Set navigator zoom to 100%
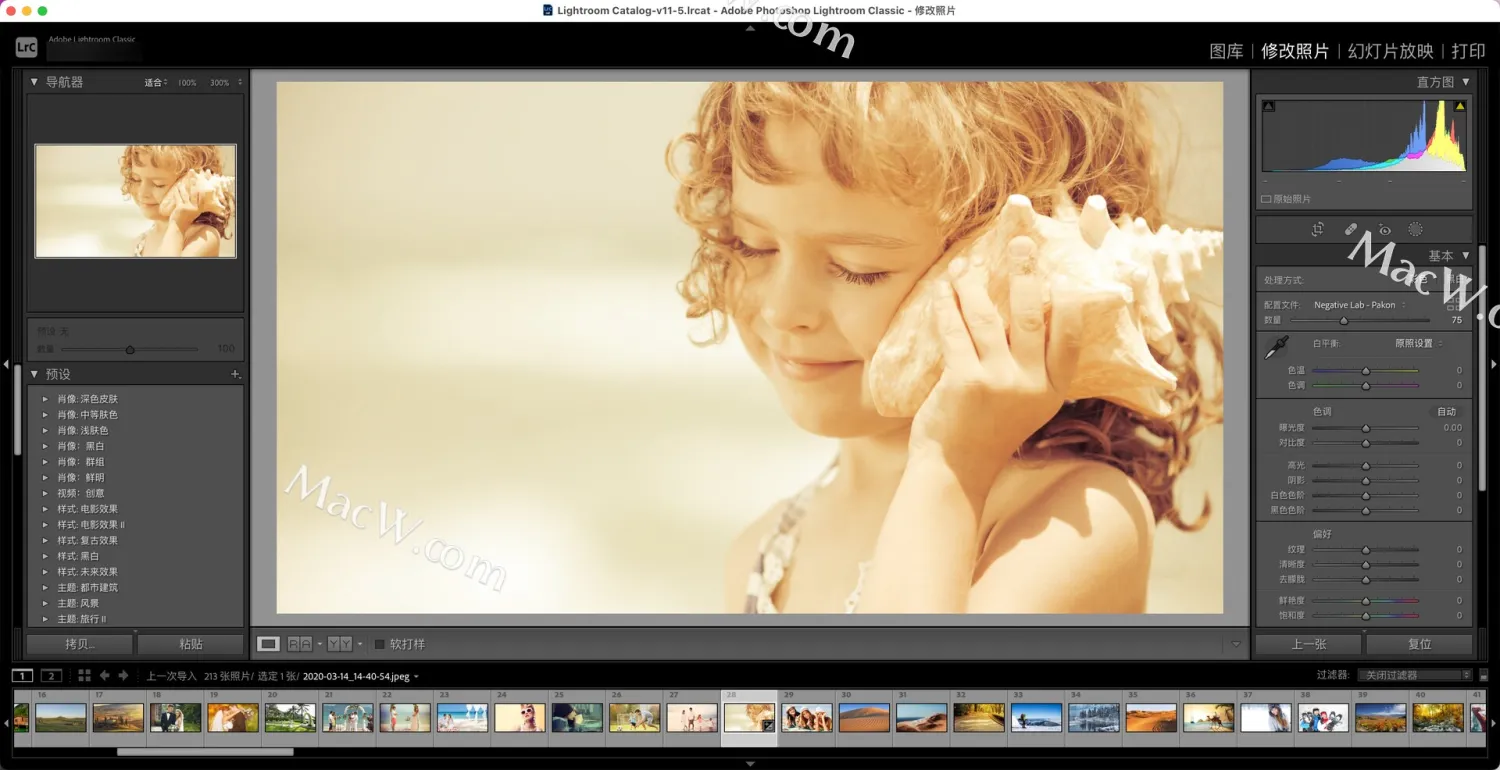This screenshot has width=1500, height=770. (187, 83)
